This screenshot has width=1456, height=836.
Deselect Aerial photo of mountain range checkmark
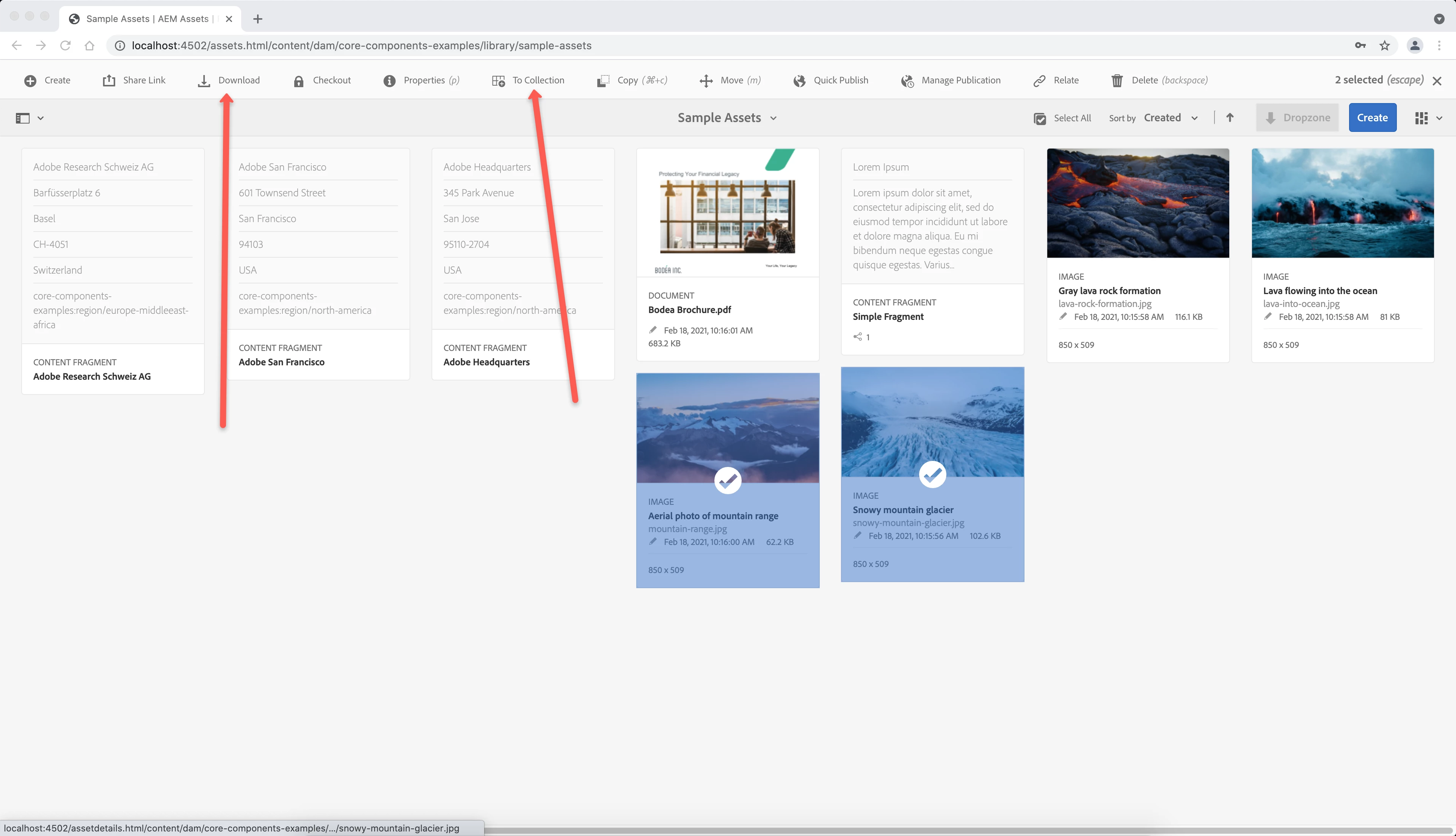point(728,481)
